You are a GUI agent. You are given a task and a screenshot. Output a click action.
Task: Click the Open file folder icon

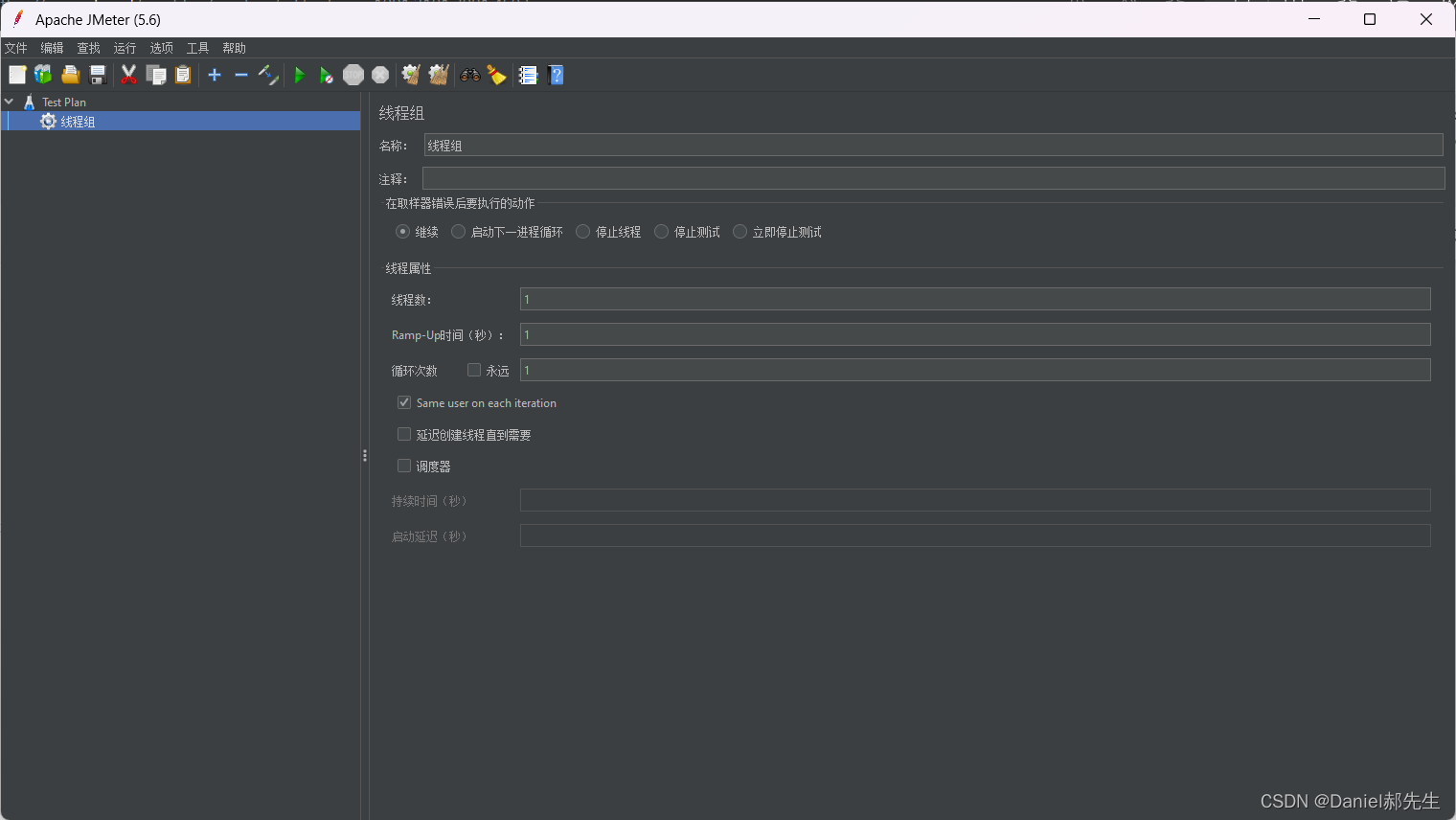point(70,75)
